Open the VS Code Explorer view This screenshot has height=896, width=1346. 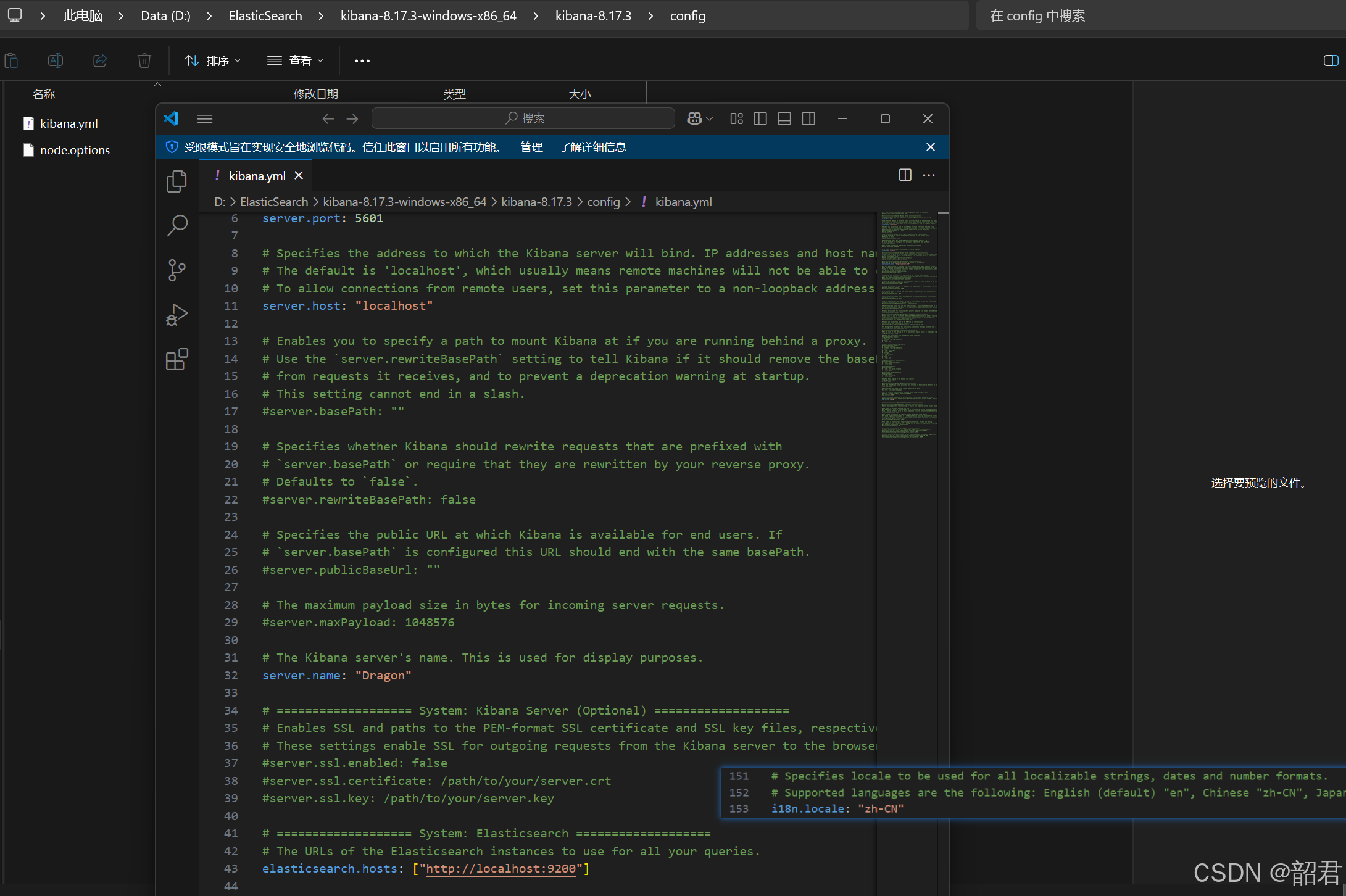coord(177,181)
